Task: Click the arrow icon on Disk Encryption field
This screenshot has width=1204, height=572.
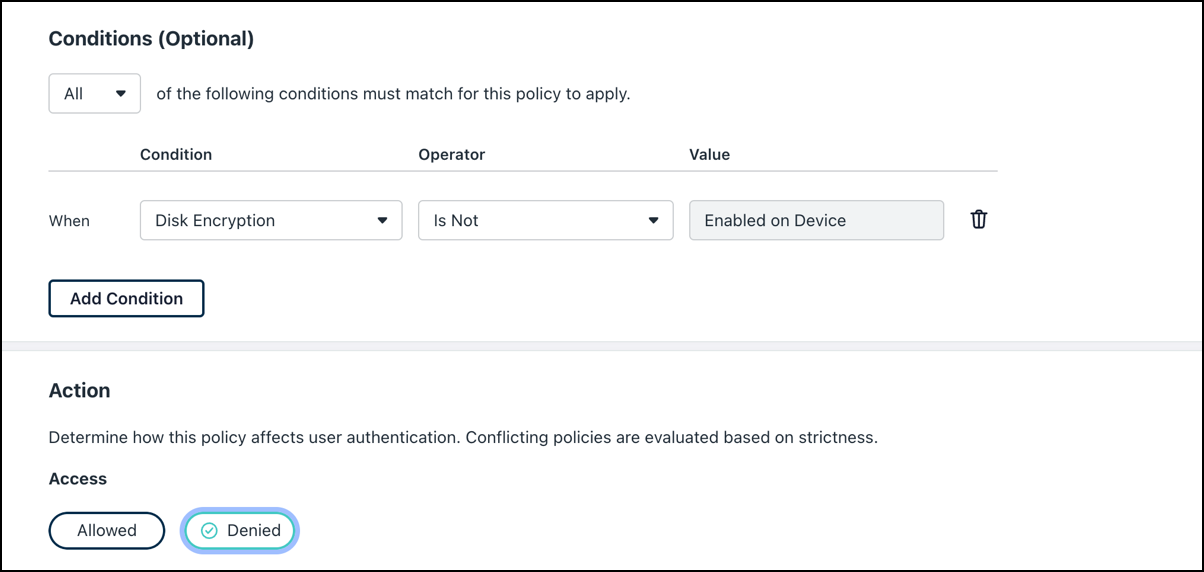Action: (x=382, y=221)
